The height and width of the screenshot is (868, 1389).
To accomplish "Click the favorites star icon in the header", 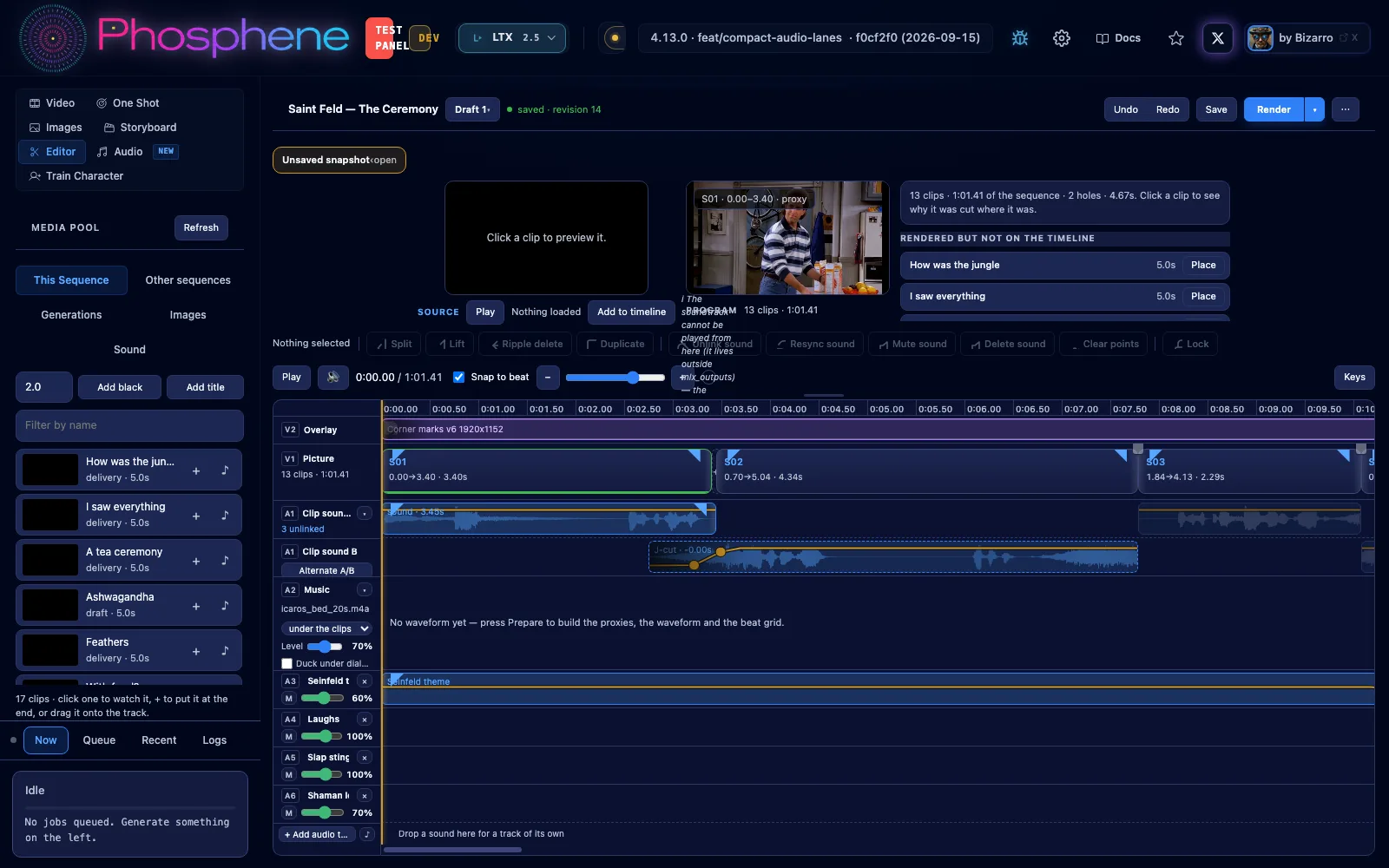I will [x=1176, y=38].
